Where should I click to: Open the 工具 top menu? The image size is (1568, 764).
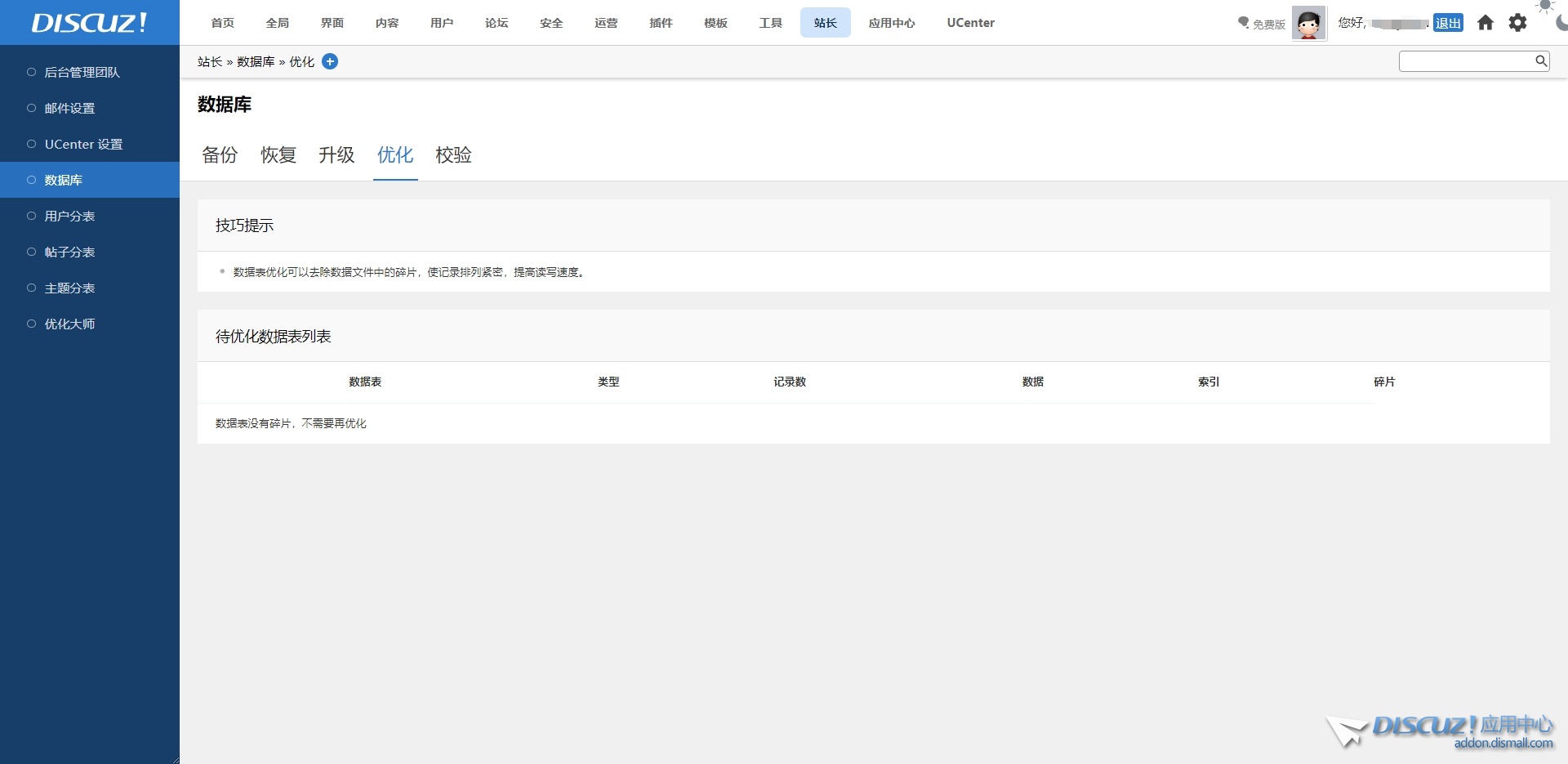point(770,23)
